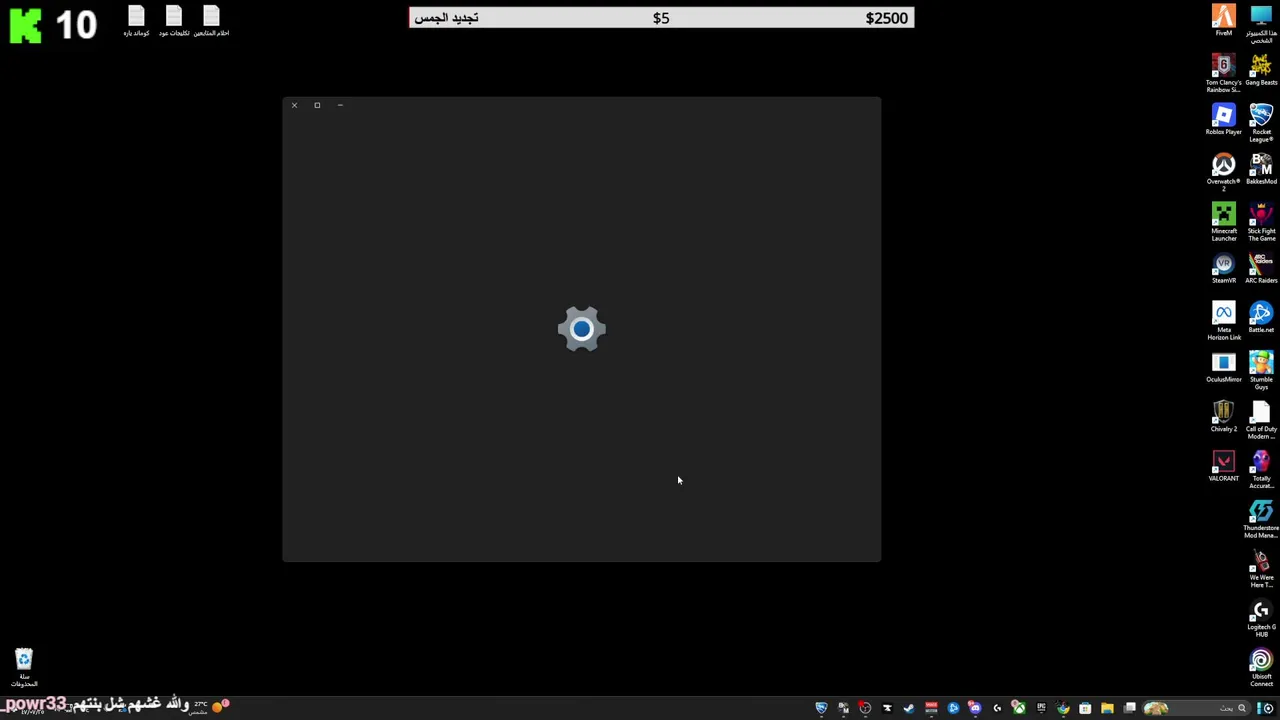The image size is (1280, 720).
Task: Open BakkesMod from the taskbar
Action: [843, 708]
